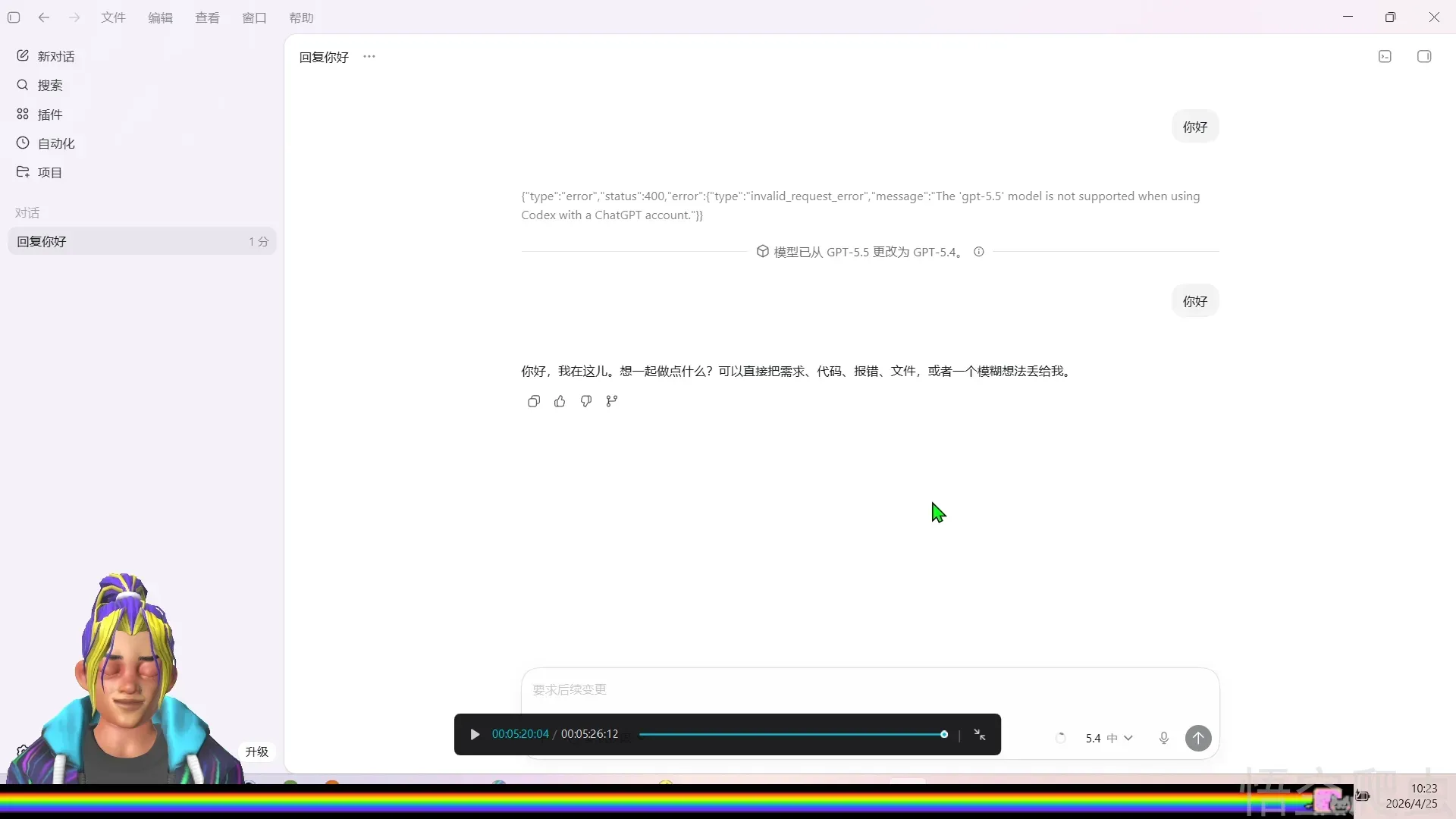1456x819 pixels.
Task: Open the 5.4 model selector dropdown
Action: coord(1109,738)
